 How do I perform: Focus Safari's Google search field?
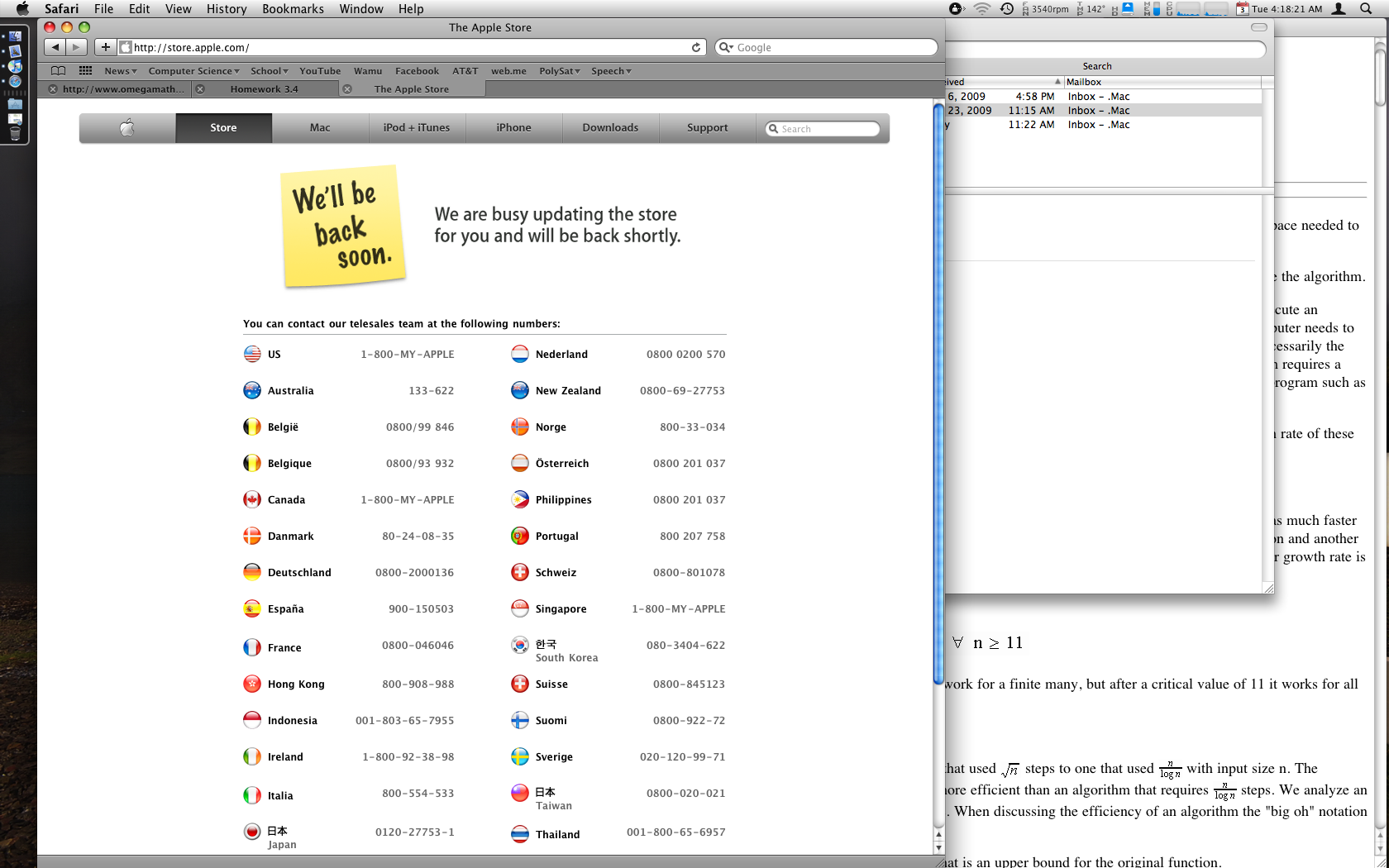826,47
